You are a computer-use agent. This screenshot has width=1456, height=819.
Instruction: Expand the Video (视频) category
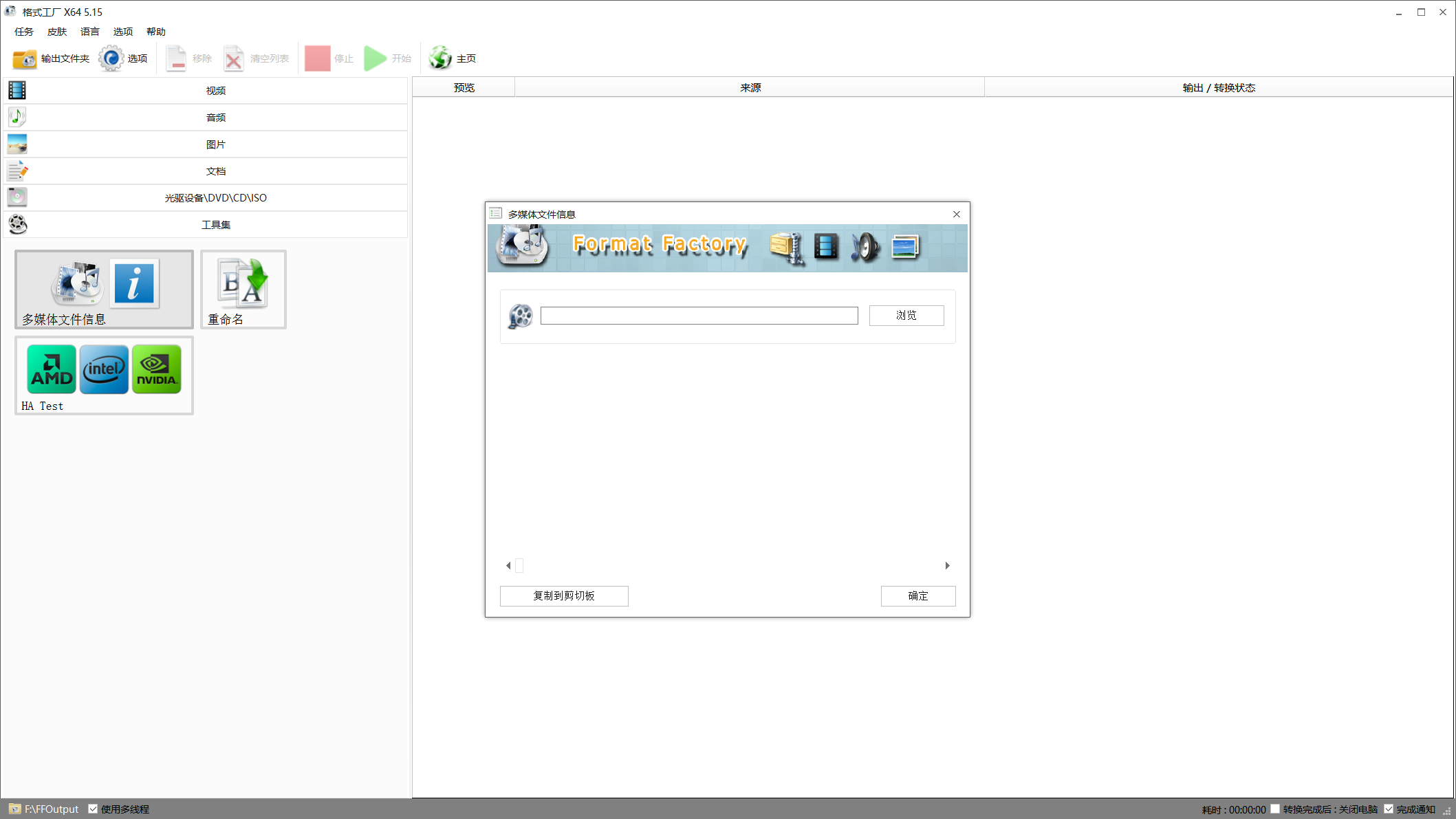tap(206, 91)
